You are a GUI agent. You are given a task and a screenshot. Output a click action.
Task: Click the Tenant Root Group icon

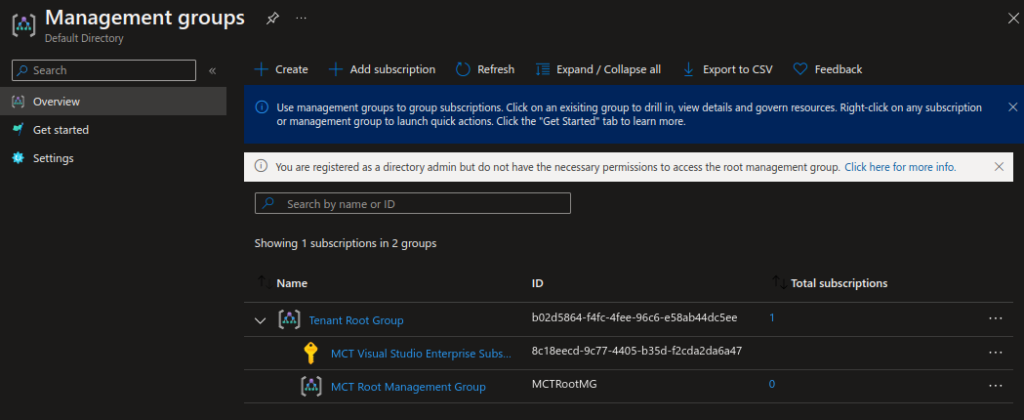289,319
